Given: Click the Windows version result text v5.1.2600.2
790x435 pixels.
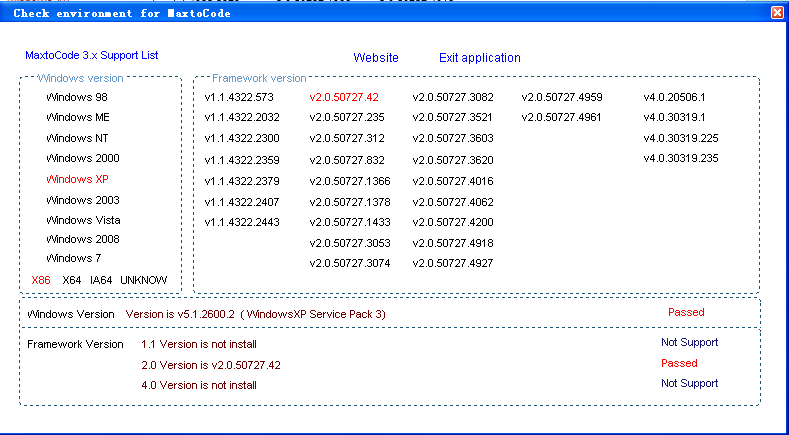Looking at the screenshot, I should point(256,315).
